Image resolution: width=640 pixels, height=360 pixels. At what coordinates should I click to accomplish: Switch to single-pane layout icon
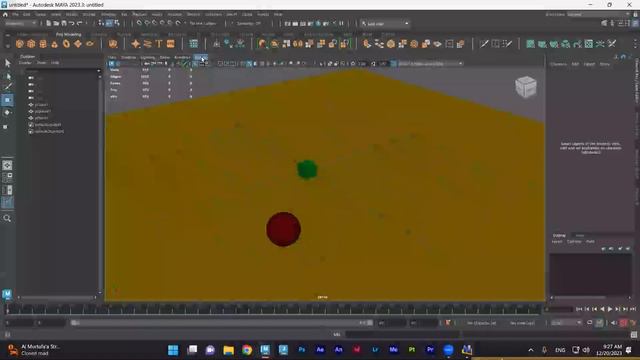click(7, 165)
